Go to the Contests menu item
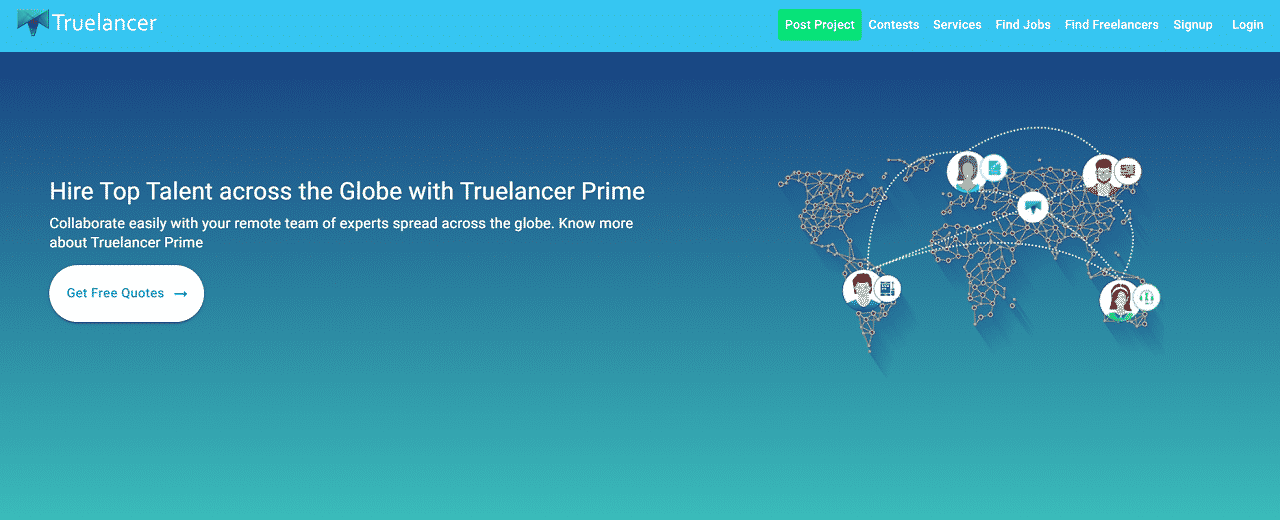Screen dimensions: 1280x520 pyautogui.click(x=894, y=25)
